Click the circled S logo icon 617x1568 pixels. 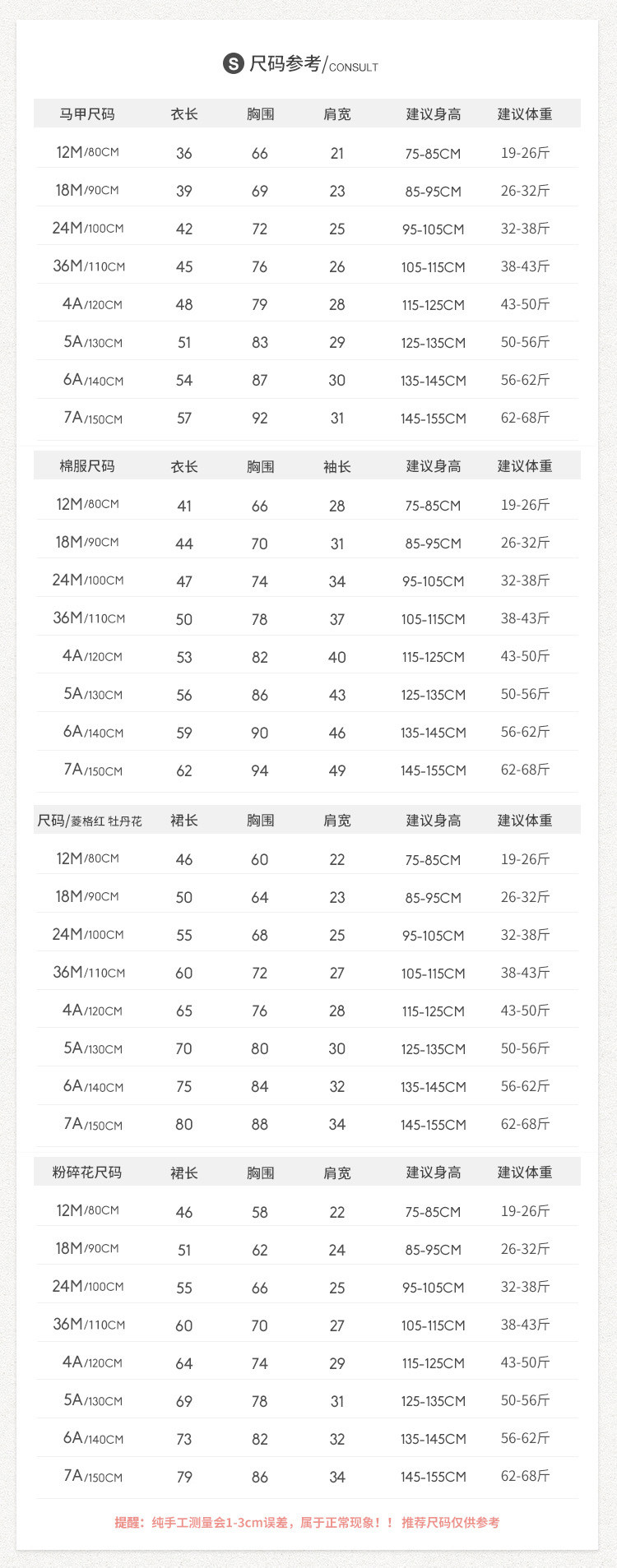234,63
